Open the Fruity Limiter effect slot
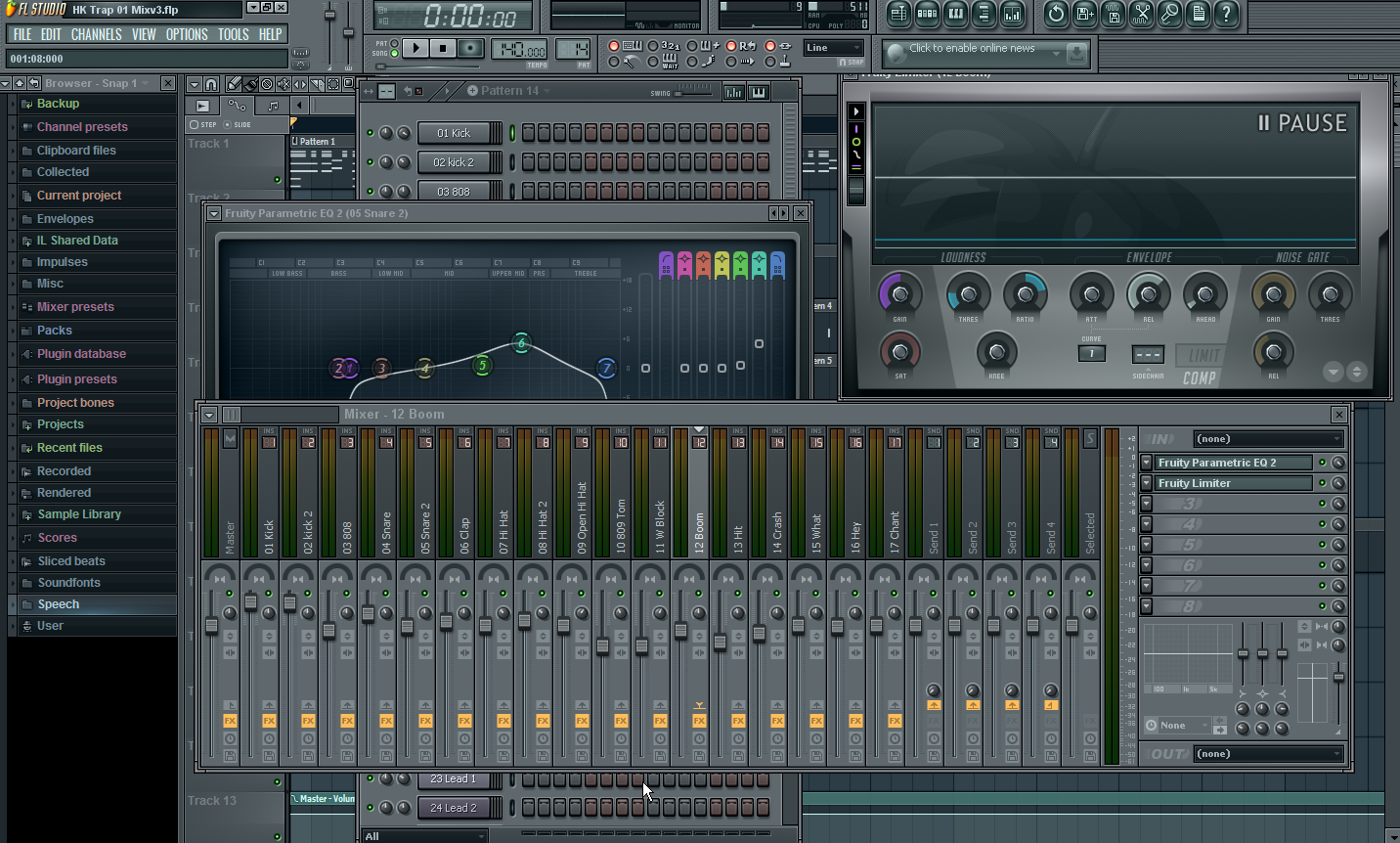Image resolution: width=1400 pixels, height=843 pixels. 1234,483
